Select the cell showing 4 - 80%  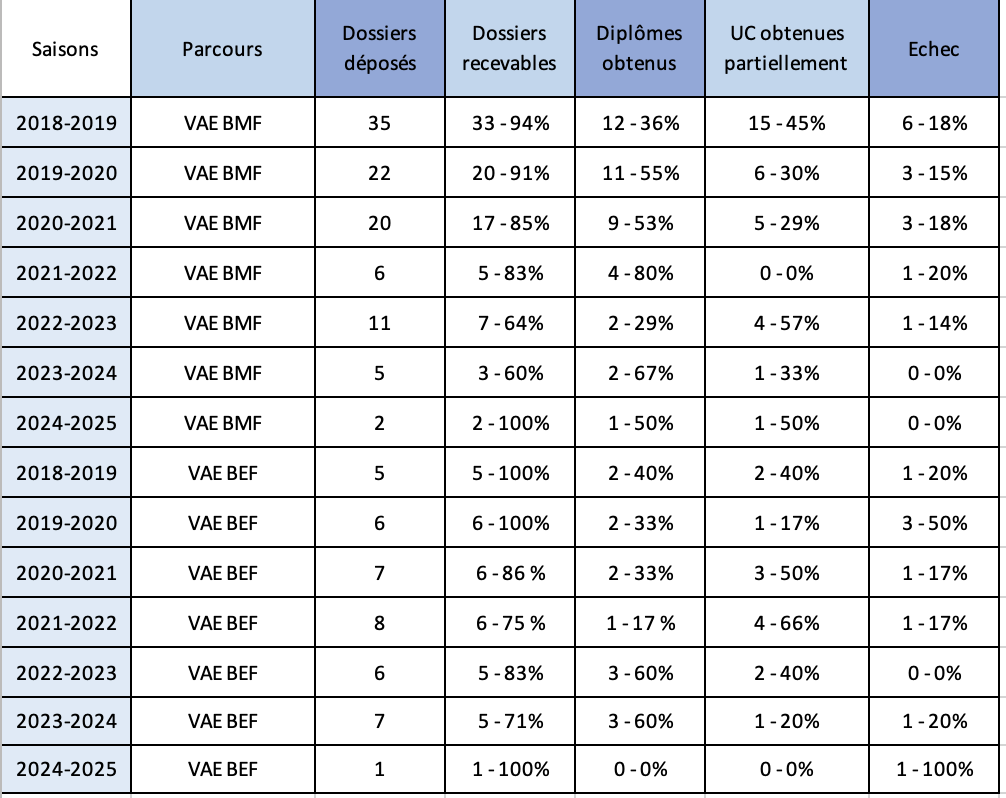tap(640, 273)
